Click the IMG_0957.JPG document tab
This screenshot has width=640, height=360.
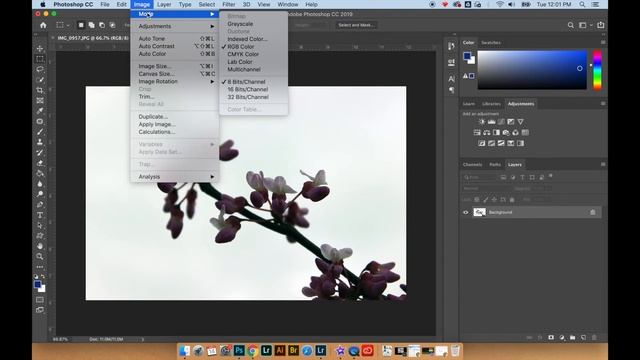[93, 38]
